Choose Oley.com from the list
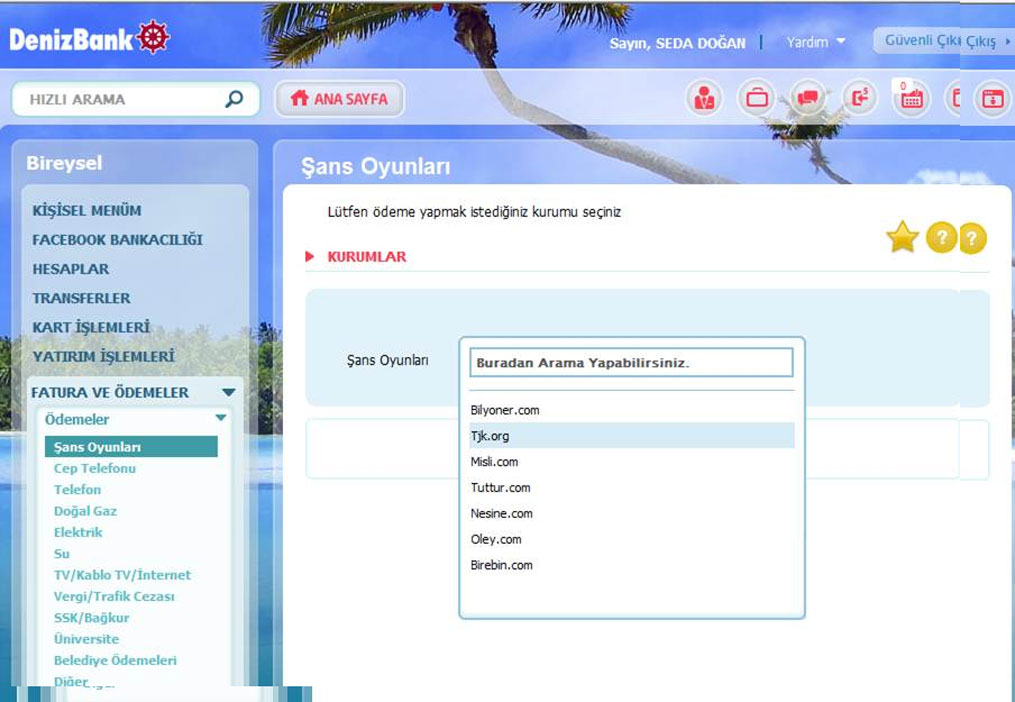The image size is (1015, 702). coord(632,539)
